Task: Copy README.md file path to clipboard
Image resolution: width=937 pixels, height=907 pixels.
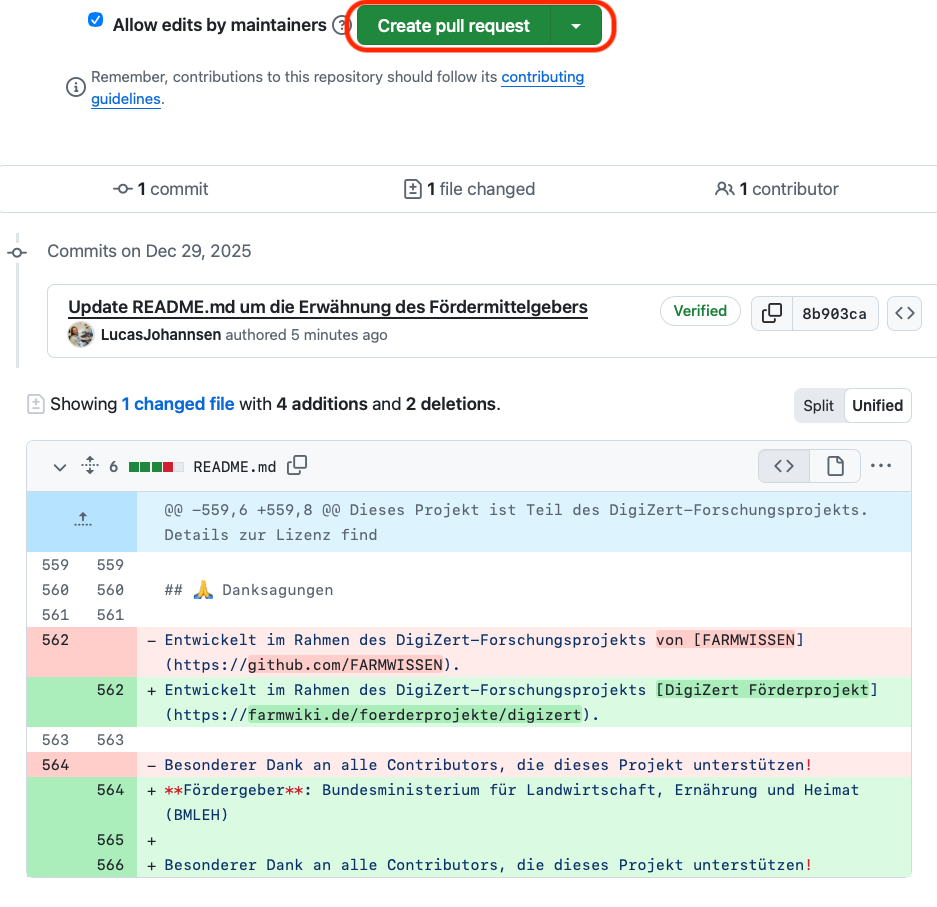Action: point(297,466)
